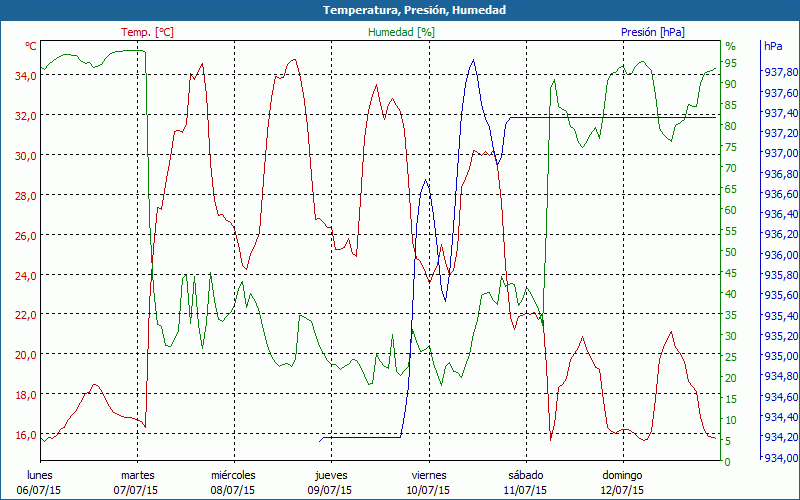This screenshot has width=800, height=500.
Task: Pick the martes 07/07/15 date label
Action: pyautogui.click(x=137, y=483)
